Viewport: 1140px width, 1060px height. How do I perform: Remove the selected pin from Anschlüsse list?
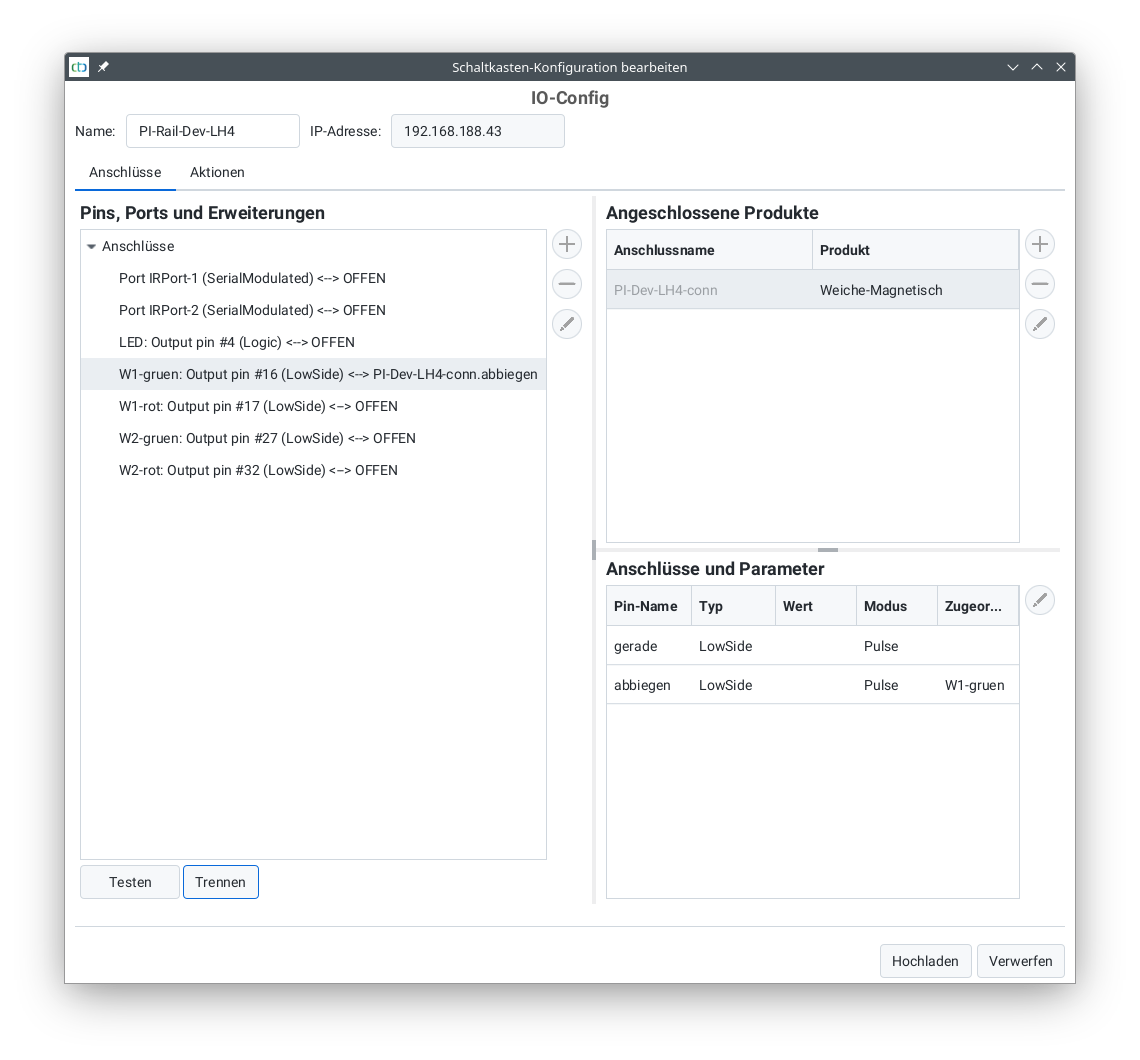567,284
